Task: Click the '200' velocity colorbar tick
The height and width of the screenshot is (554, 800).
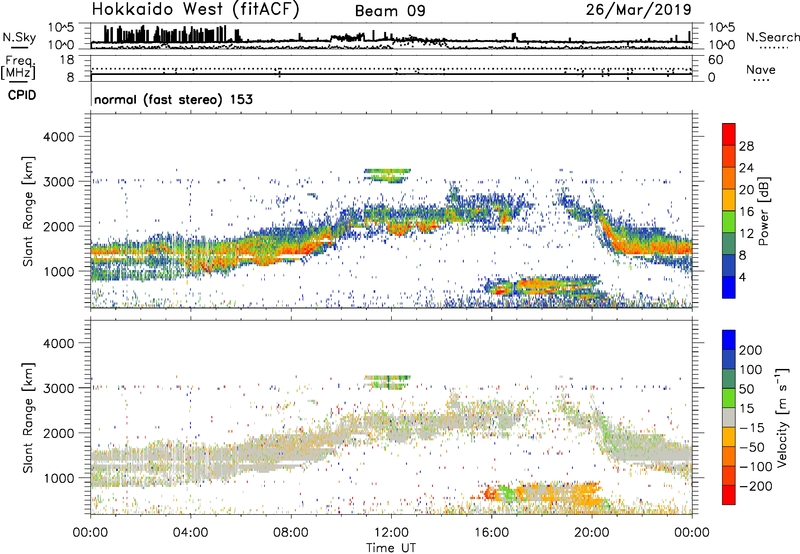Action: (751, 350)
